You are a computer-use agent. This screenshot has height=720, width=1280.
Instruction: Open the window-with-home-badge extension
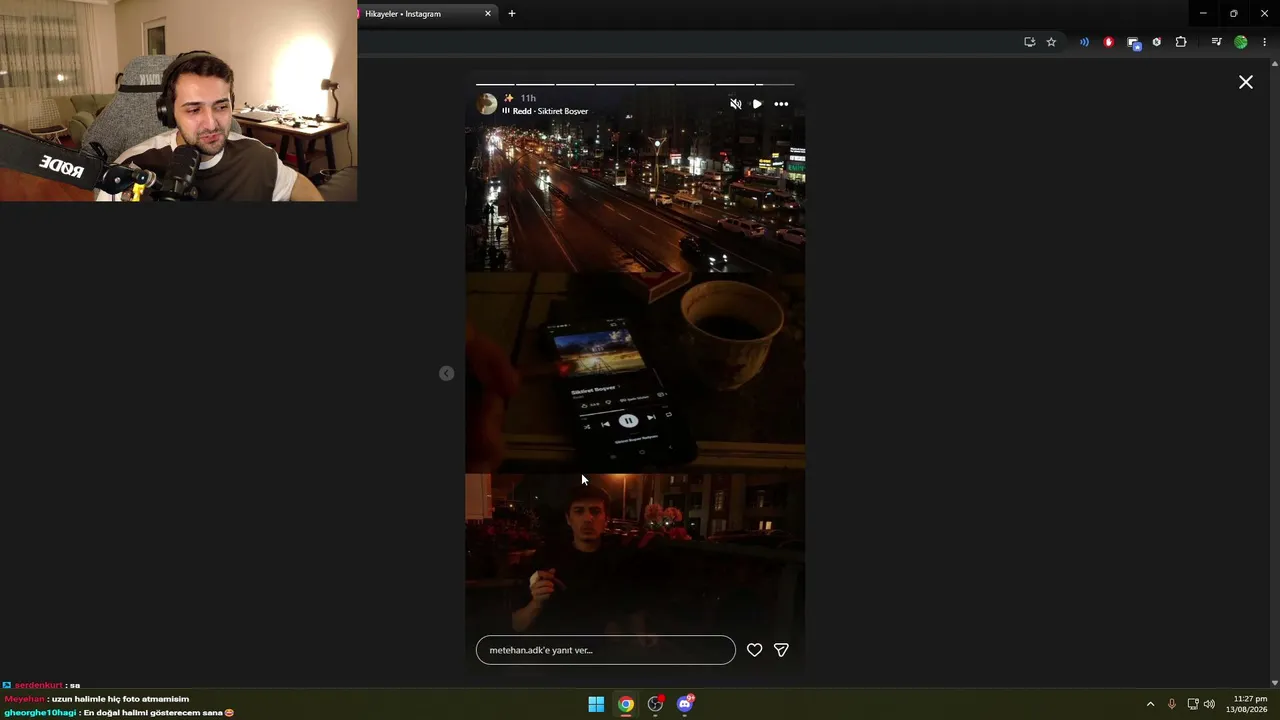pos(1133,42)
